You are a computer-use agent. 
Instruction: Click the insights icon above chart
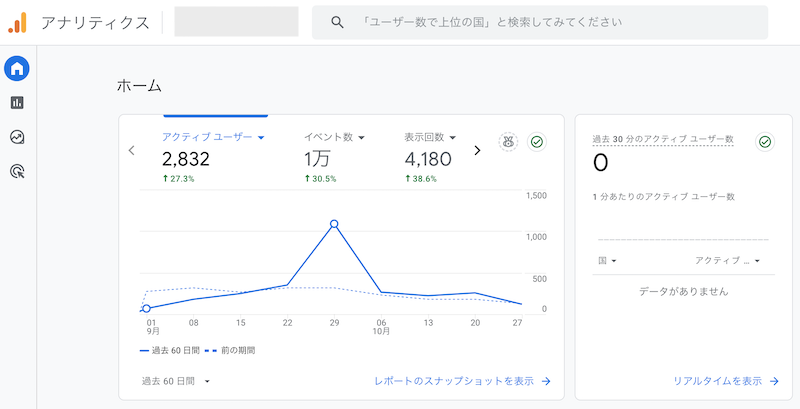coord(508,142)
